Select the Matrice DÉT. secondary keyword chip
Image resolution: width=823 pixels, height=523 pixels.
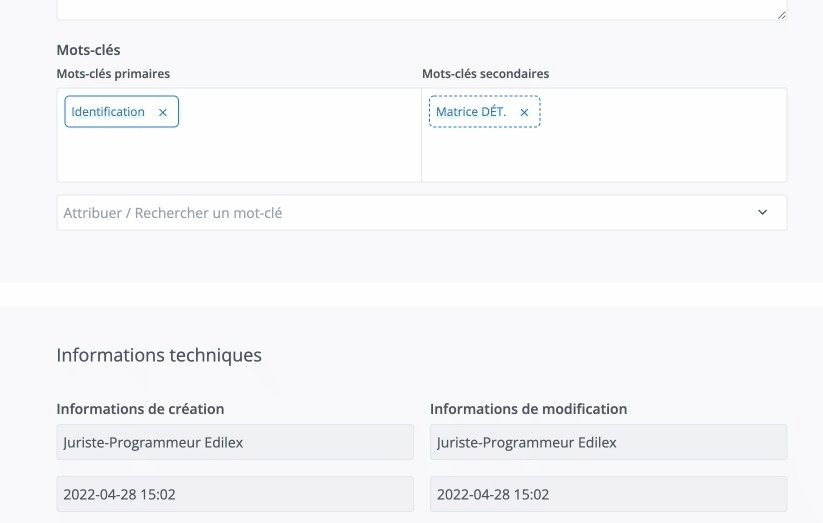[471, 112]
